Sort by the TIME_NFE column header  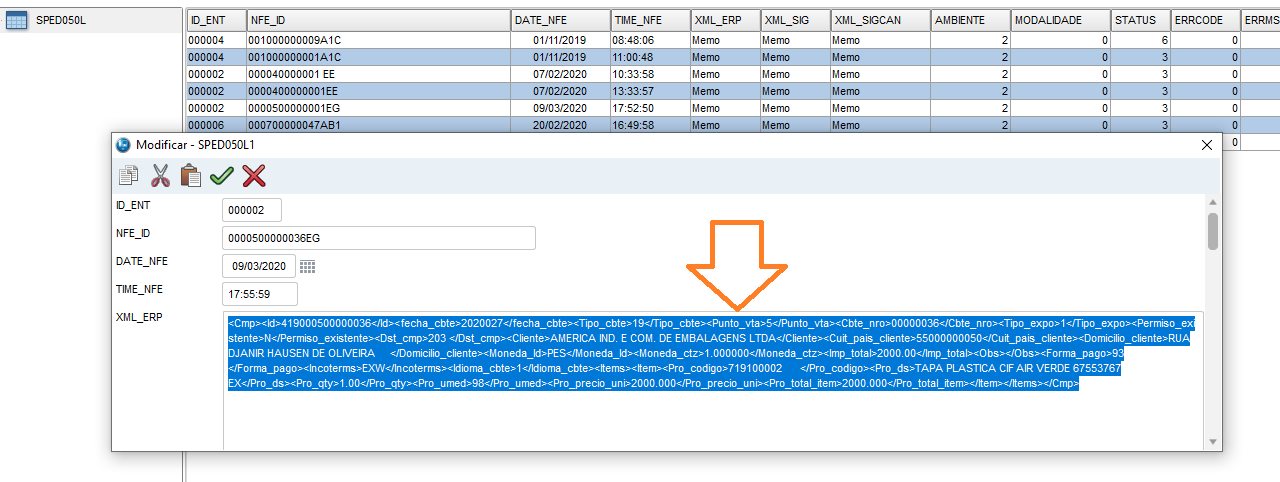(x=650, y=20)
